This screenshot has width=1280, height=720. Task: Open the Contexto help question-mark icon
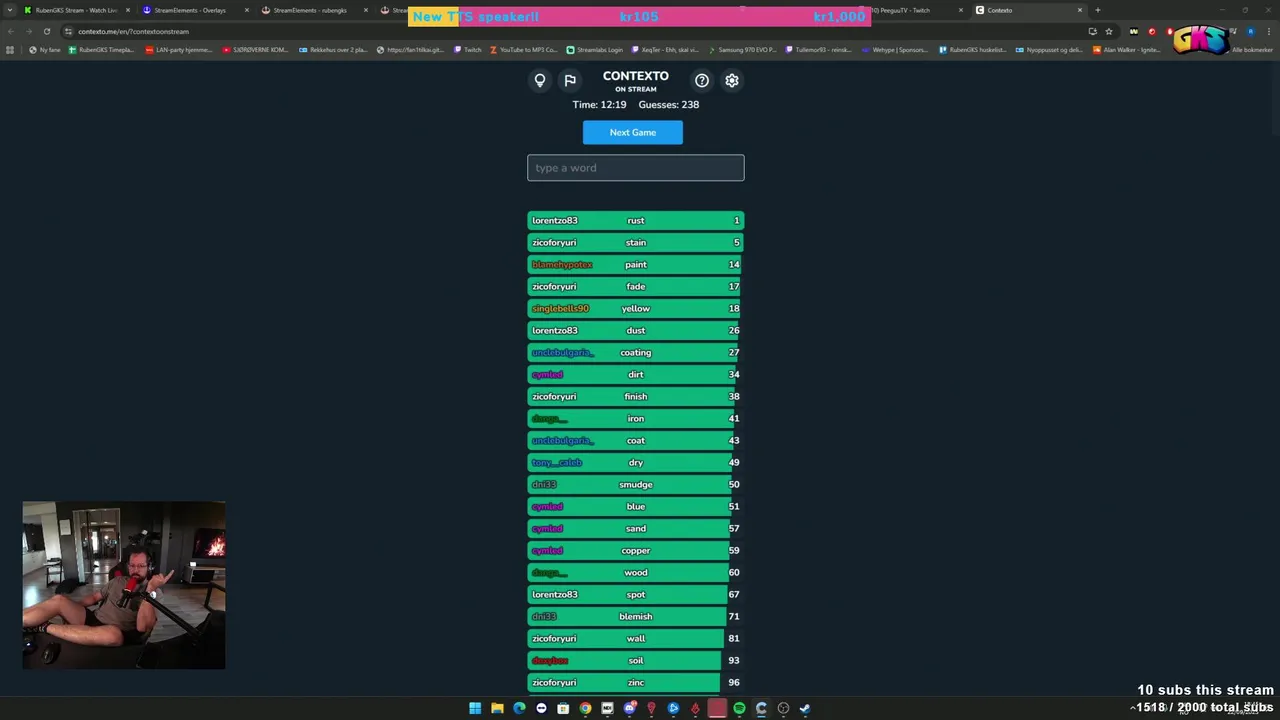click(x=702, y=80)
